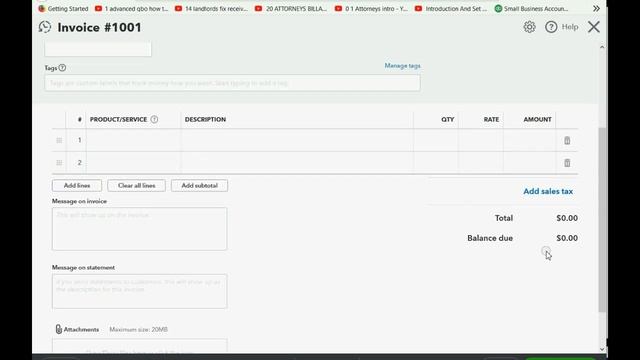Click the Attachments paperclip icon

(x=58, y=329)
